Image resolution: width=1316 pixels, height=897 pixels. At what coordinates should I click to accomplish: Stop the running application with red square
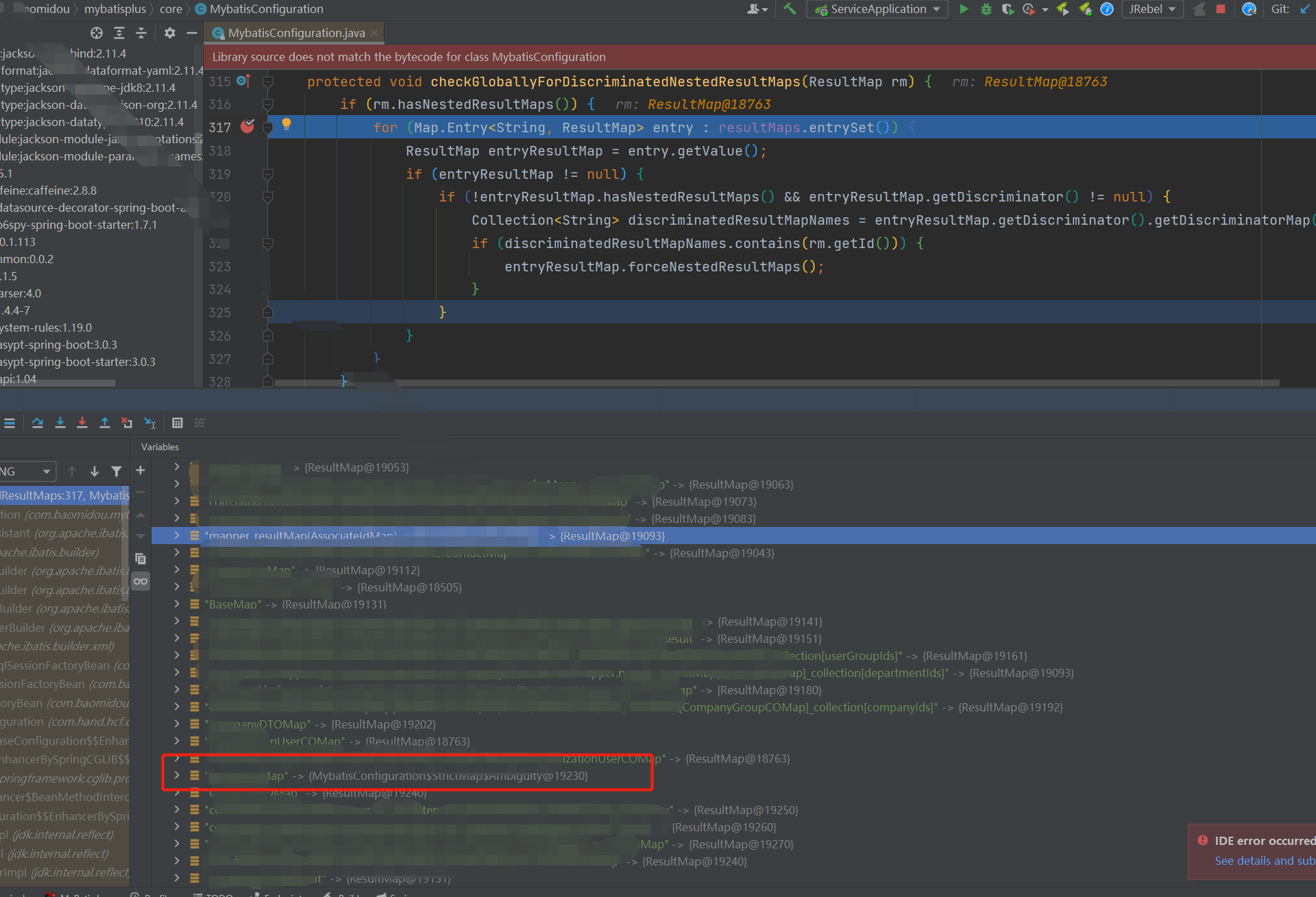1221,9
